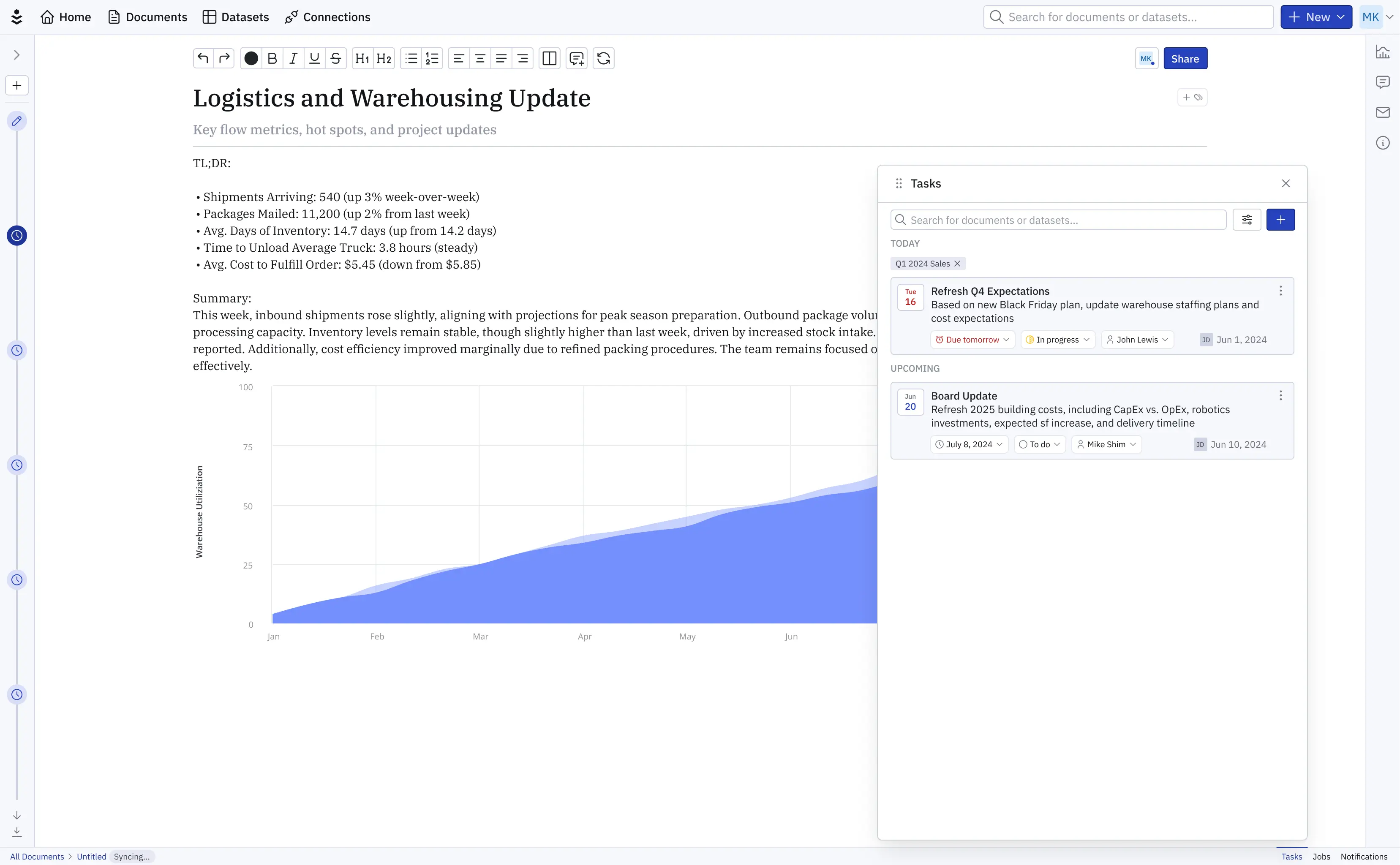Click the Undo icon in the toolbar
The width and height of the screenshot is (1400, 865).
tap(202, 58)
